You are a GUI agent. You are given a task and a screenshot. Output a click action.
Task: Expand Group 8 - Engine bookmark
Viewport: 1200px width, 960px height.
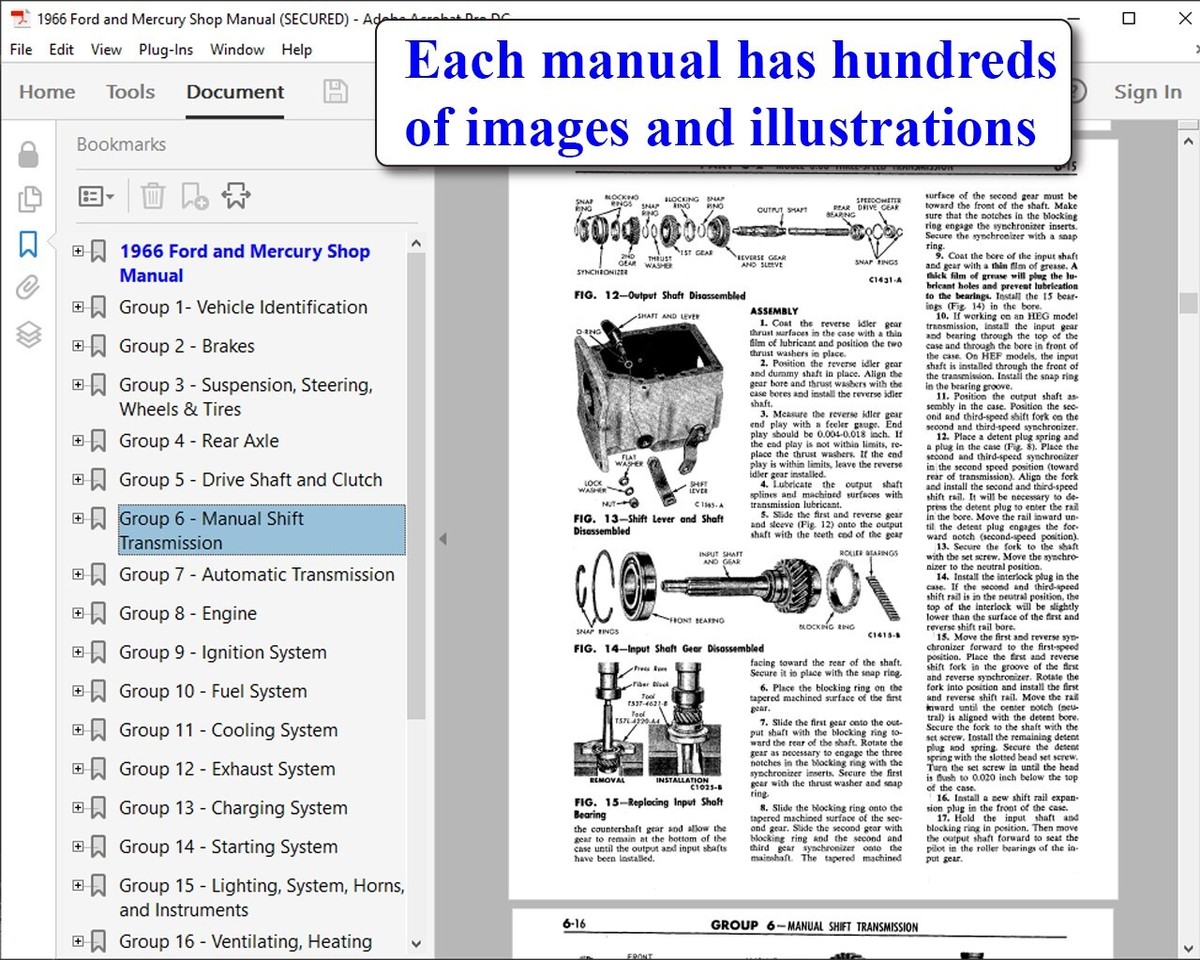[78, 613]
